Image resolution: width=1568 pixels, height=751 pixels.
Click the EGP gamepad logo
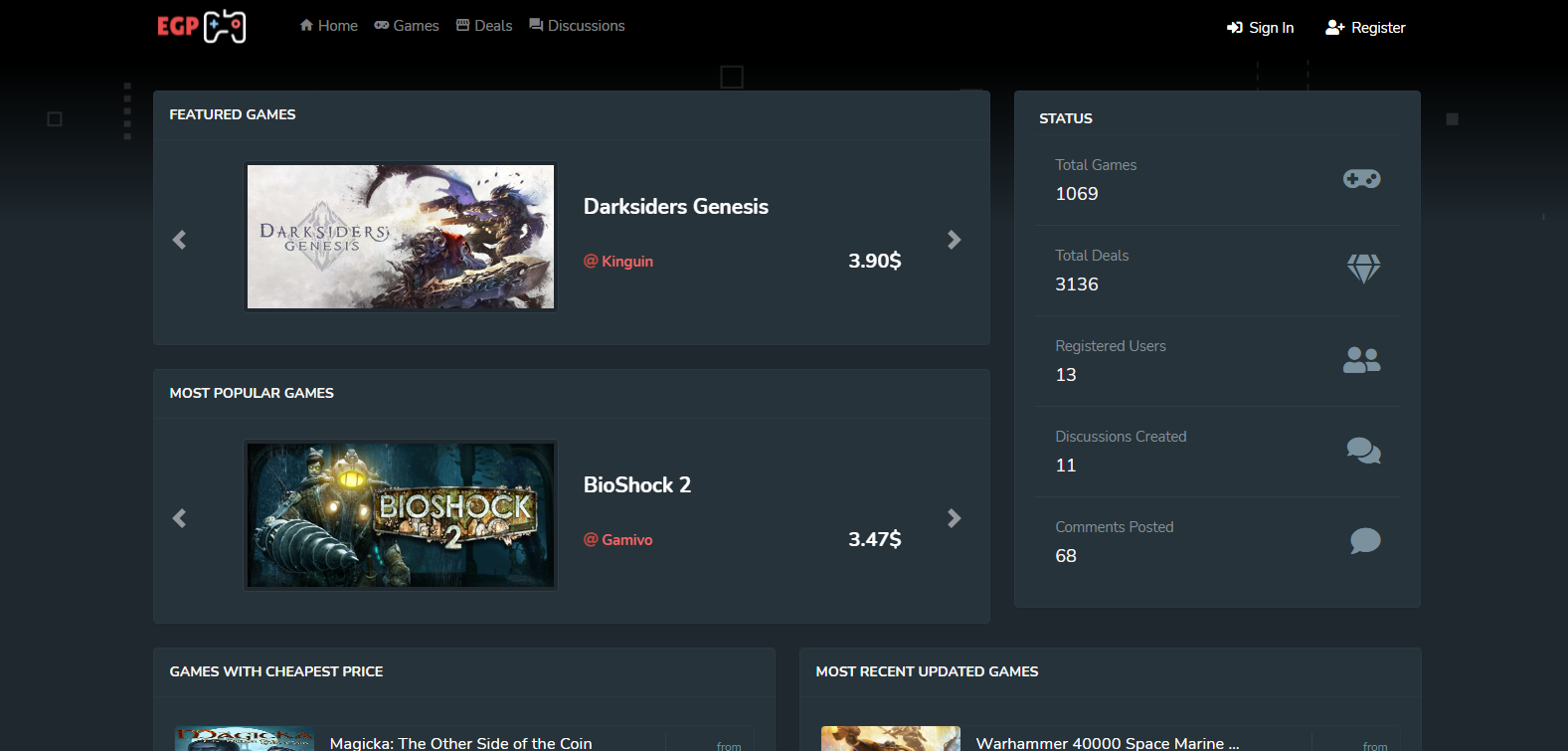(202, 27)
